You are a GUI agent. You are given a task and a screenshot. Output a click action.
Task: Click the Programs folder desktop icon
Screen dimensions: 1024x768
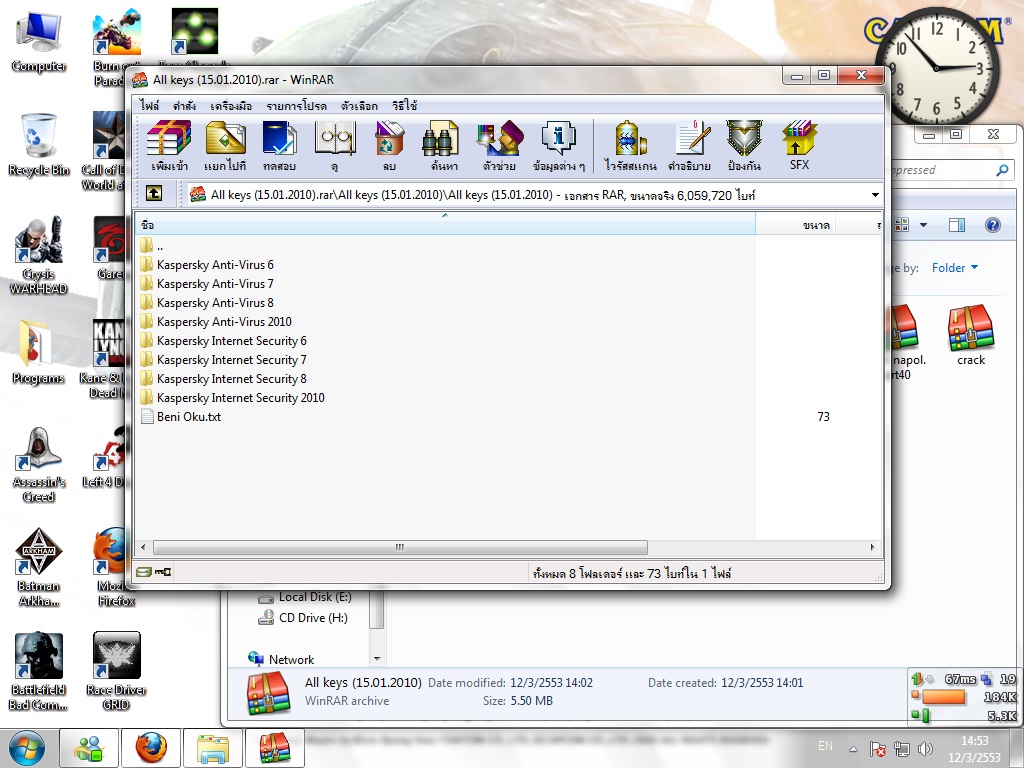39,352
